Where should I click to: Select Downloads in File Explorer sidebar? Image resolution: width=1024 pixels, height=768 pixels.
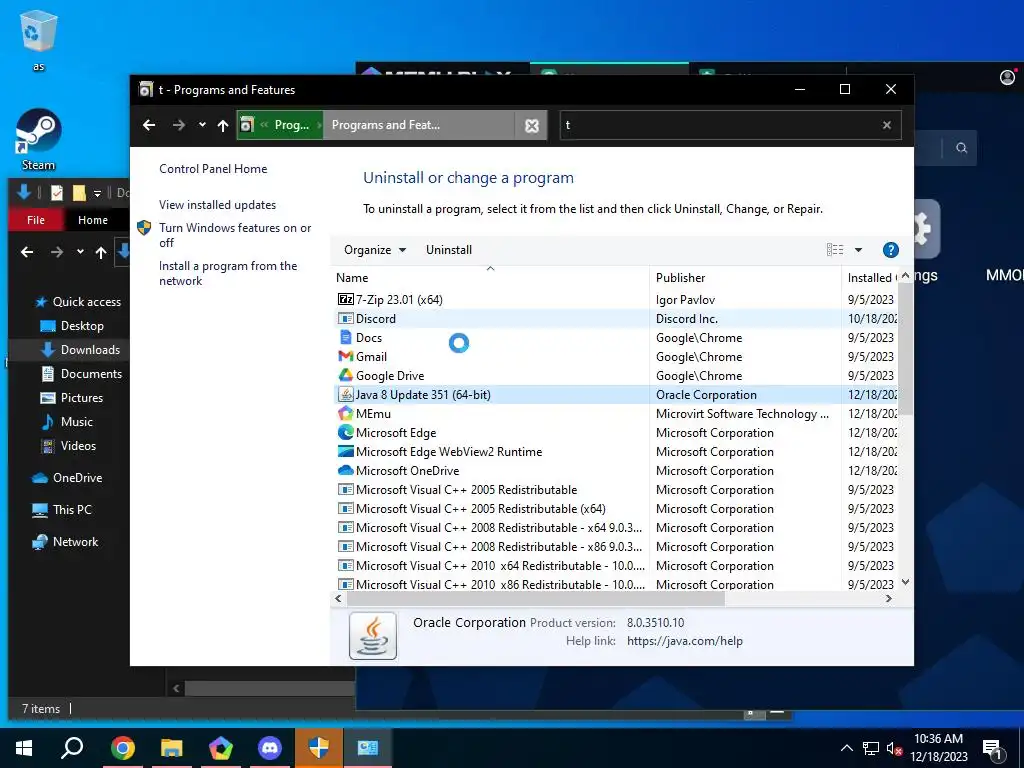click(80, 350)
